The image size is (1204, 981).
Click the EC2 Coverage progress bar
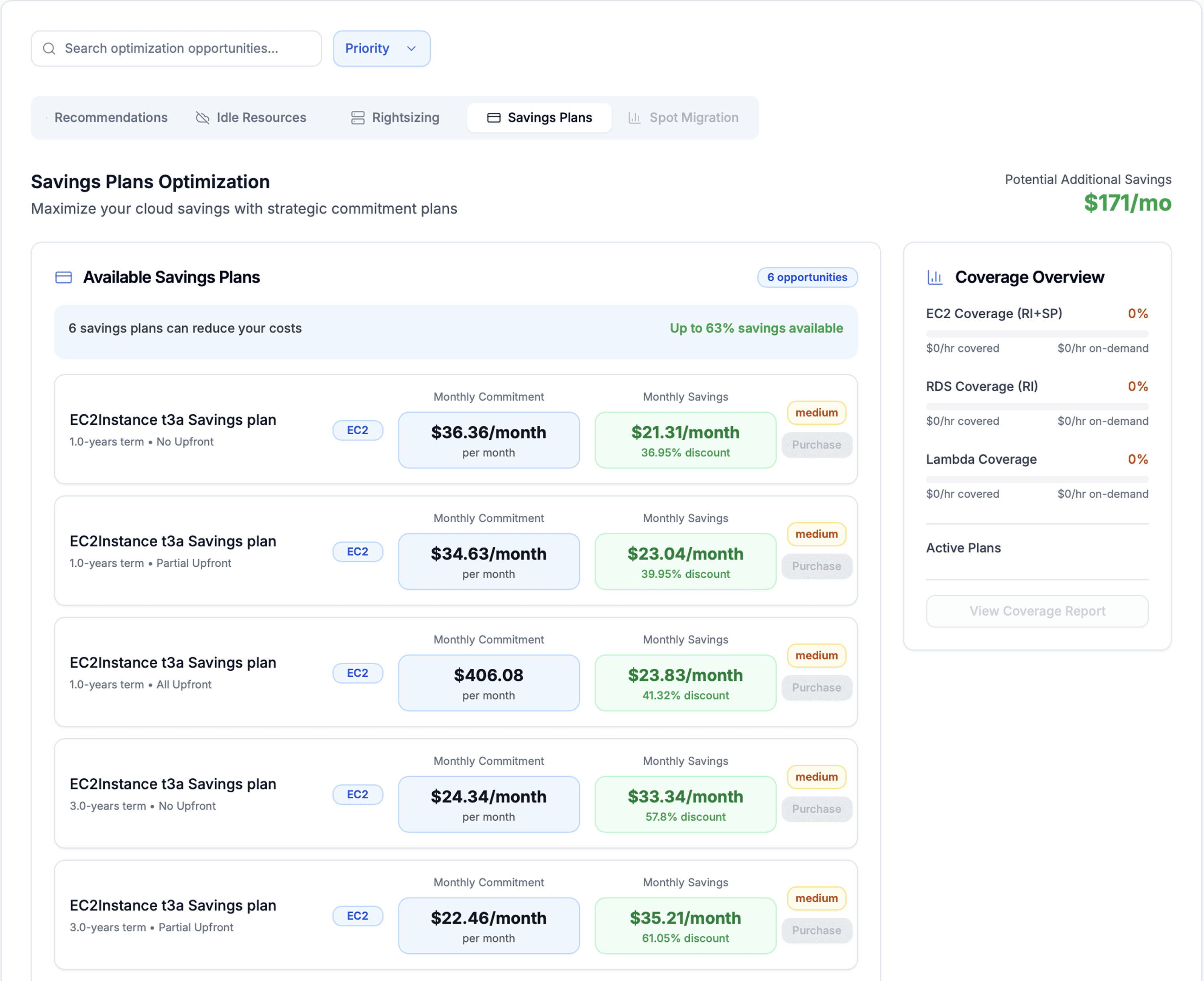1037,334
